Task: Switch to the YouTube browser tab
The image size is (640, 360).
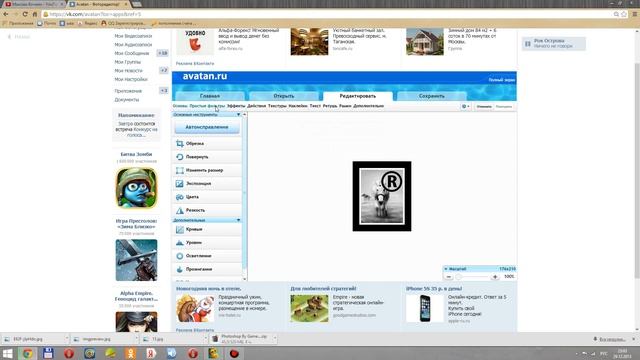Action: [33, 4]
